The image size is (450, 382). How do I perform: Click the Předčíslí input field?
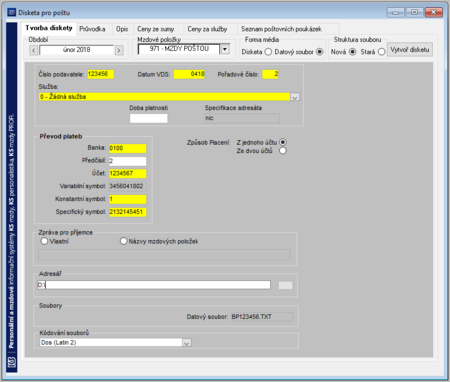(x=128, y=161)
